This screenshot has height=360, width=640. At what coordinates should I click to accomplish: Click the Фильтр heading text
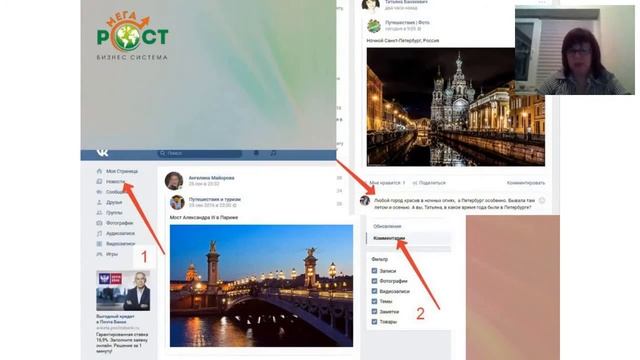click(380, 259)
